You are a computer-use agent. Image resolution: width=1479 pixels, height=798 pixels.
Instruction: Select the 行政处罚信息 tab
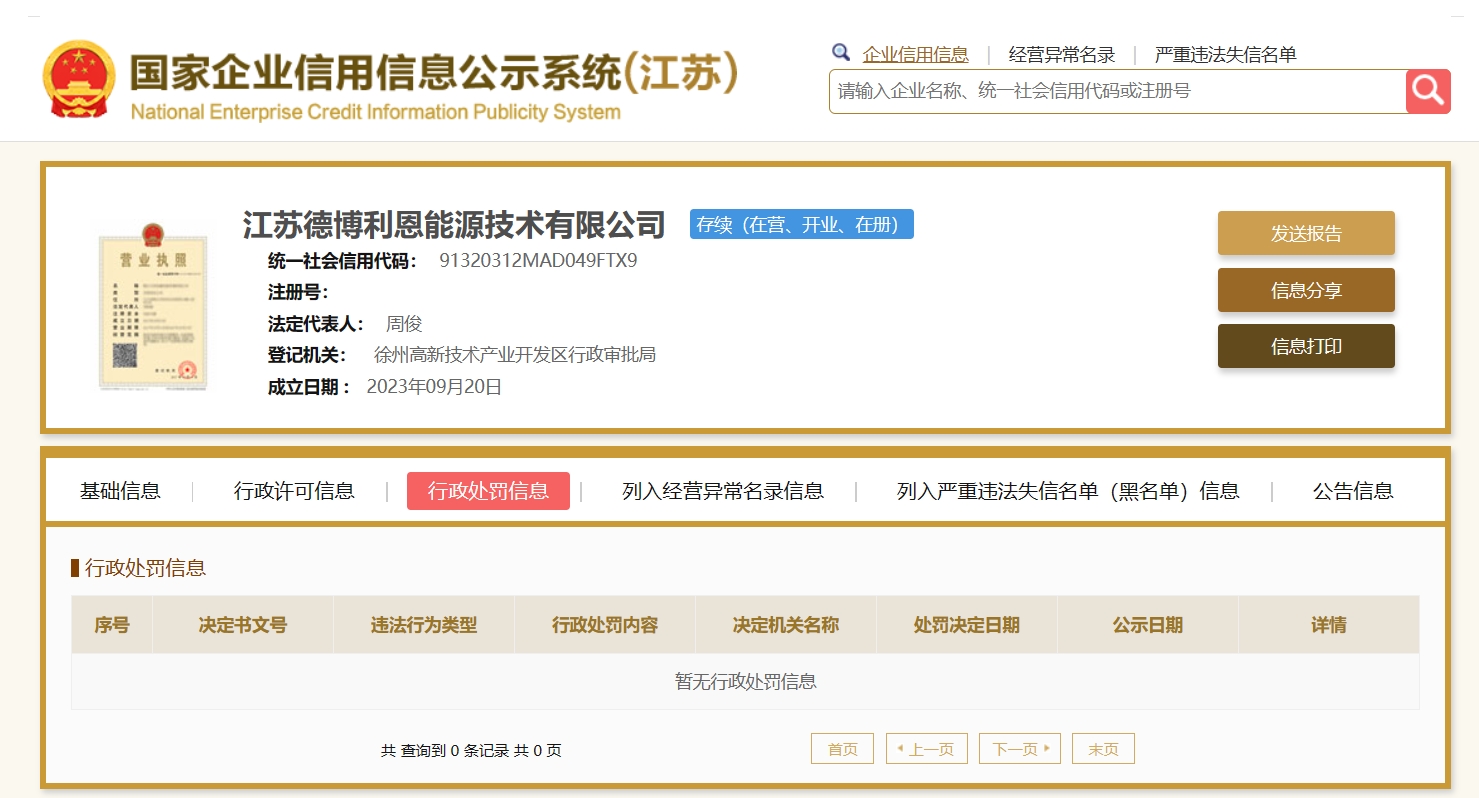(488, 491)
